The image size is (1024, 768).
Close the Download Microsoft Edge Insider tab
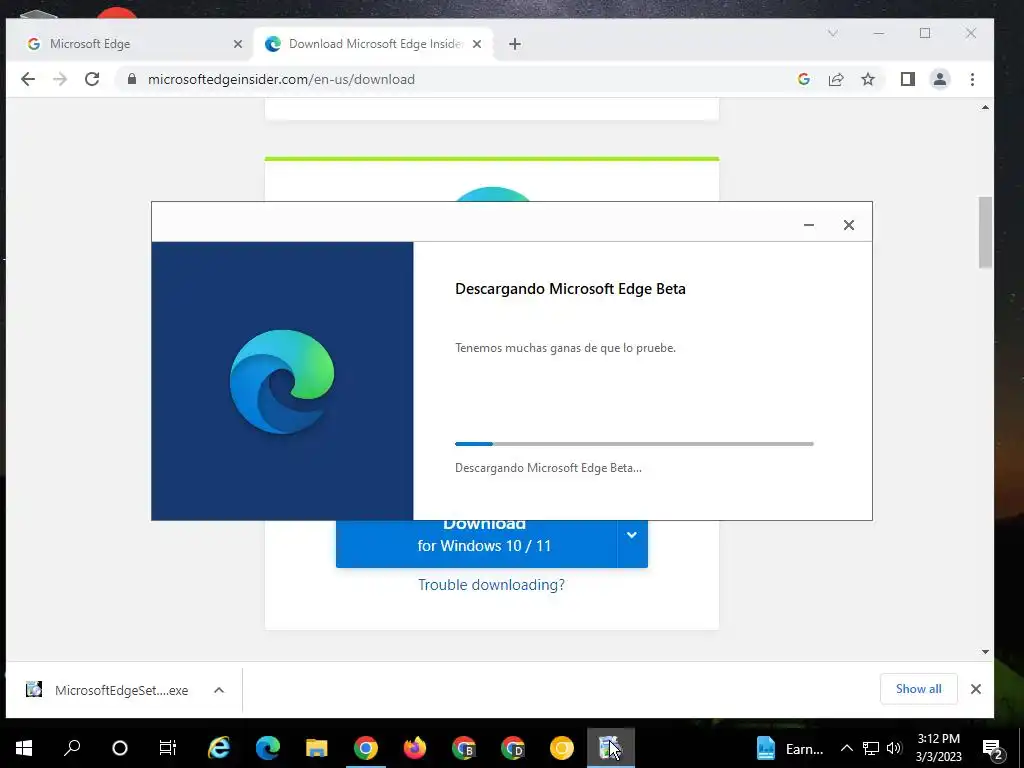click(477, 44)
